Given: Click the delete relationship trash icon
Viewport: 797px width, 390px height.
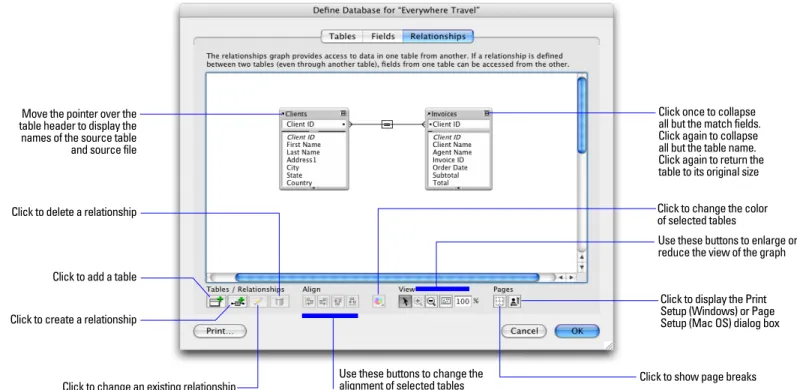Looking at the screenshot, I should point(279,302).
